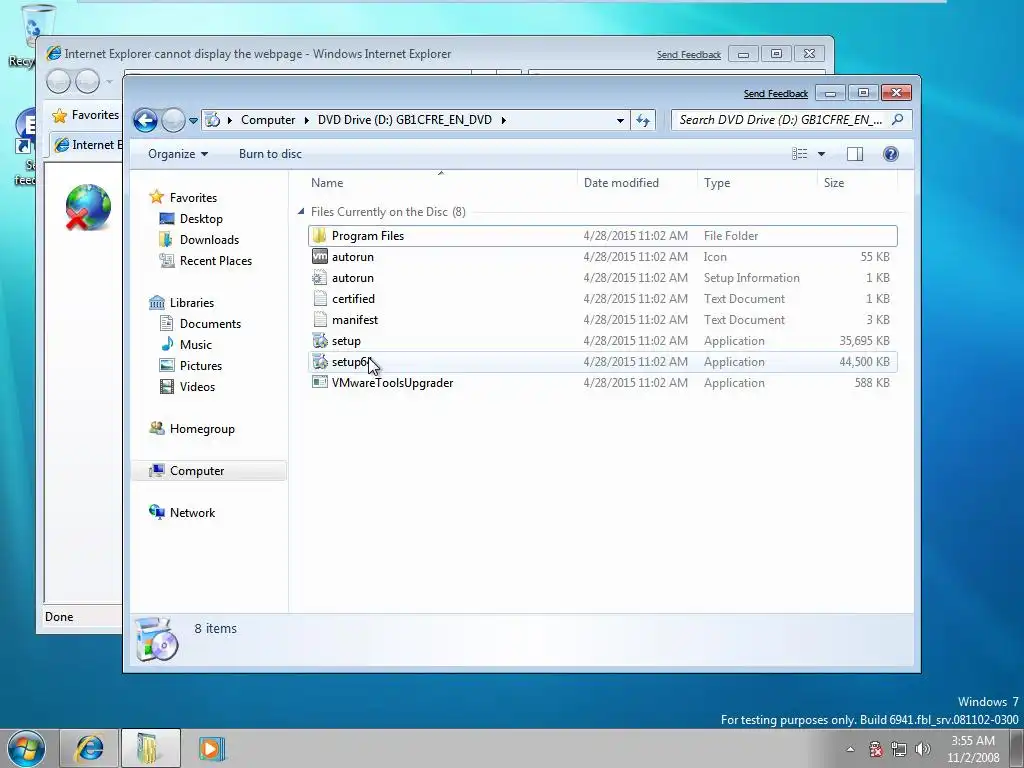Open the Windows Start orb
Image resolution: width=1024 pixels, height=768 pixels.
pos(27,748)
